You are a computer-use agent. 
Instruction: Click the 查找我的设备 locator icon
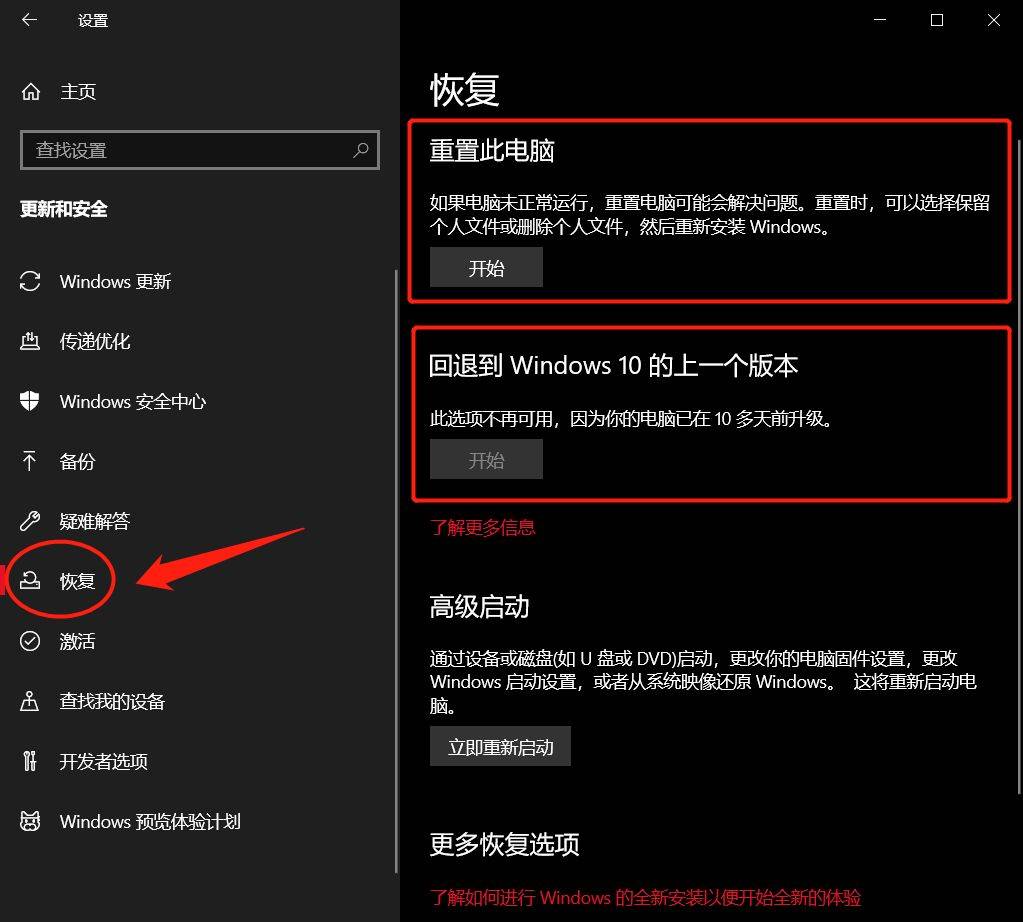click(x=29, y=701)
